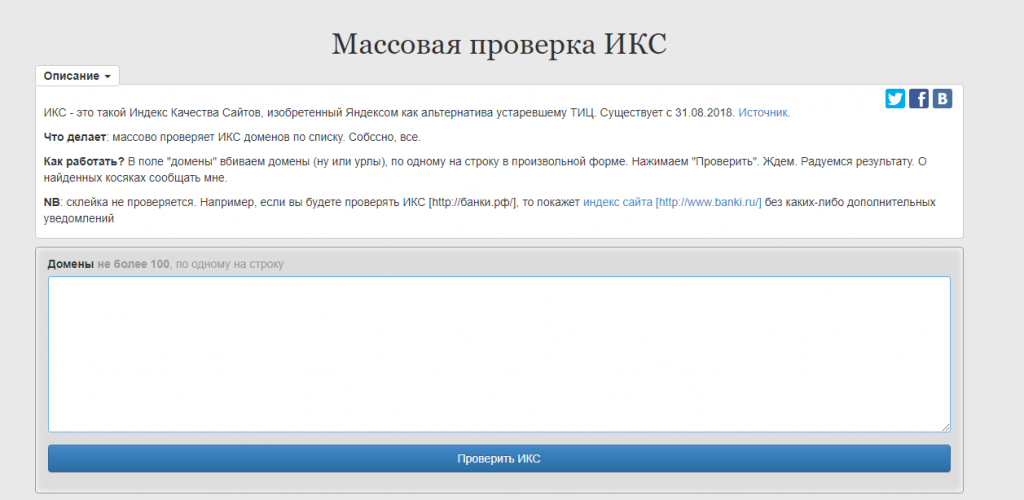Click the NB склейка paragraph

click(490, 210)
